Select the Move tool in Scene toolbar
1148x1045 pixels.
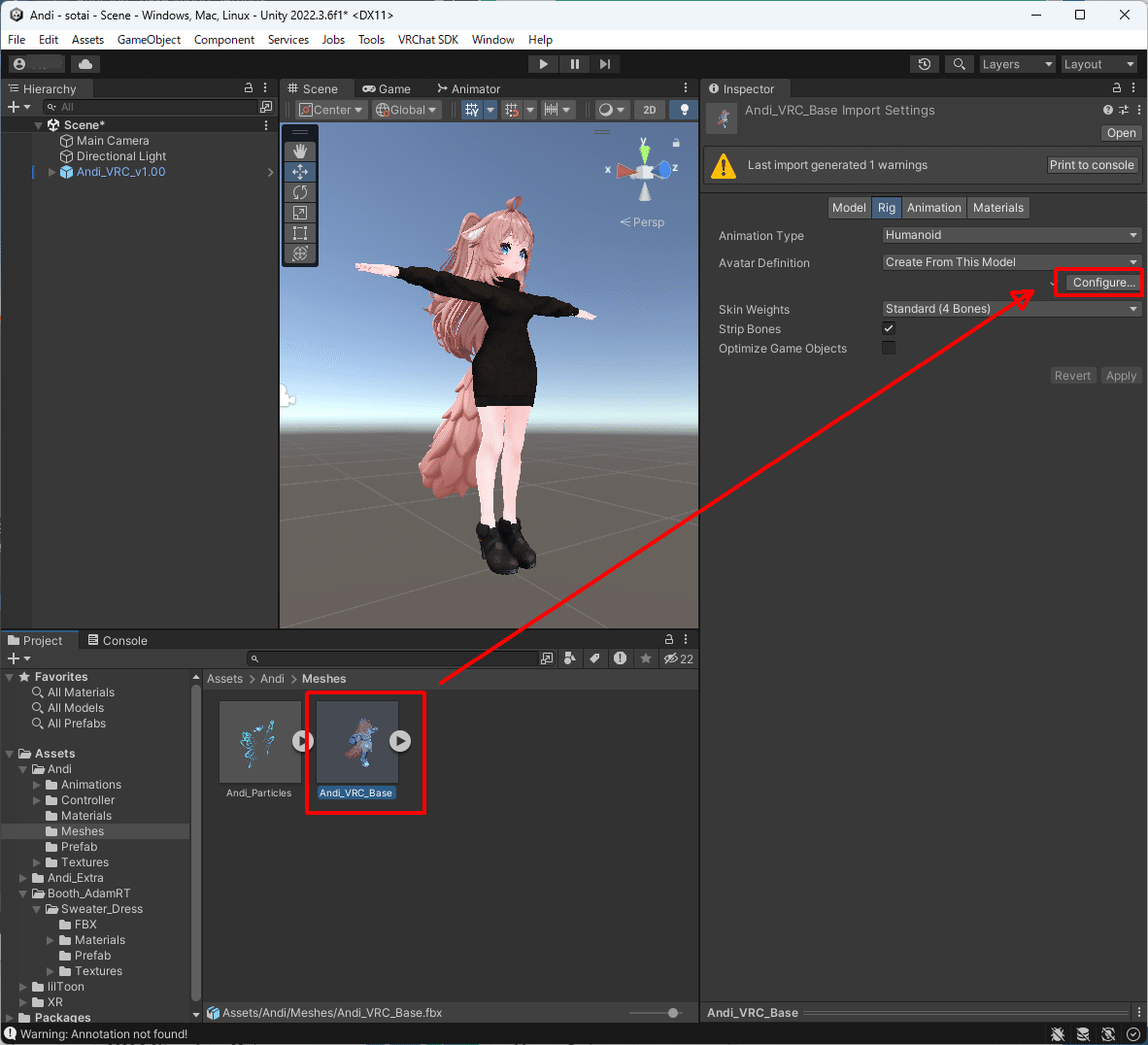pos(299,172)
